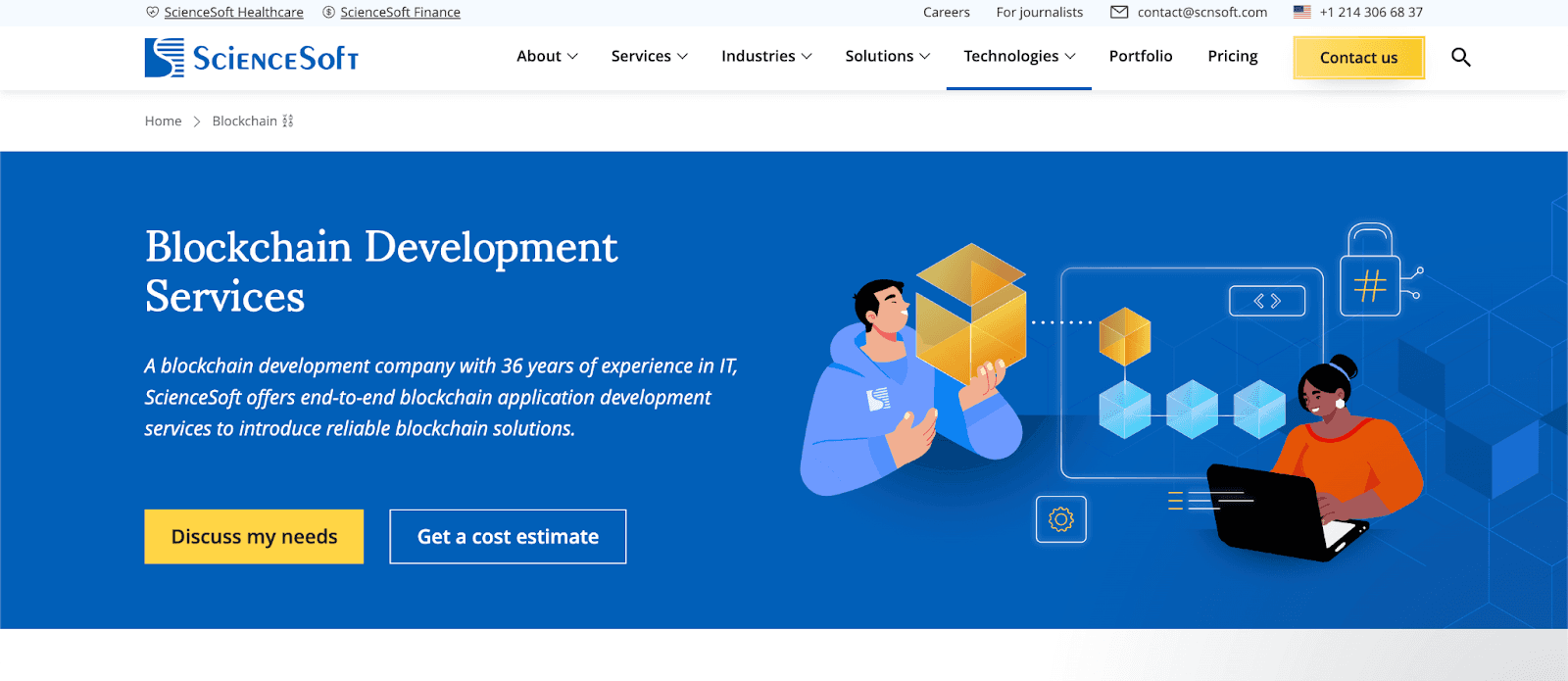The height and width of the screenshot is (681, 1568).
Task: Click the gear settings illustration icon
Action: (1061, 518)
